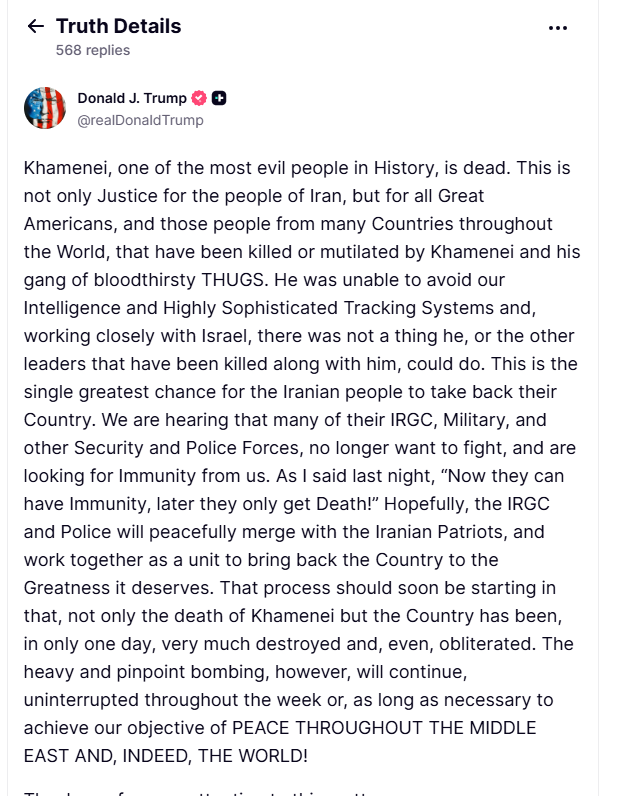The width and height of the screenshot is (630, 796).
Task: Open the profile avatar picture
Action: point(45,108)
